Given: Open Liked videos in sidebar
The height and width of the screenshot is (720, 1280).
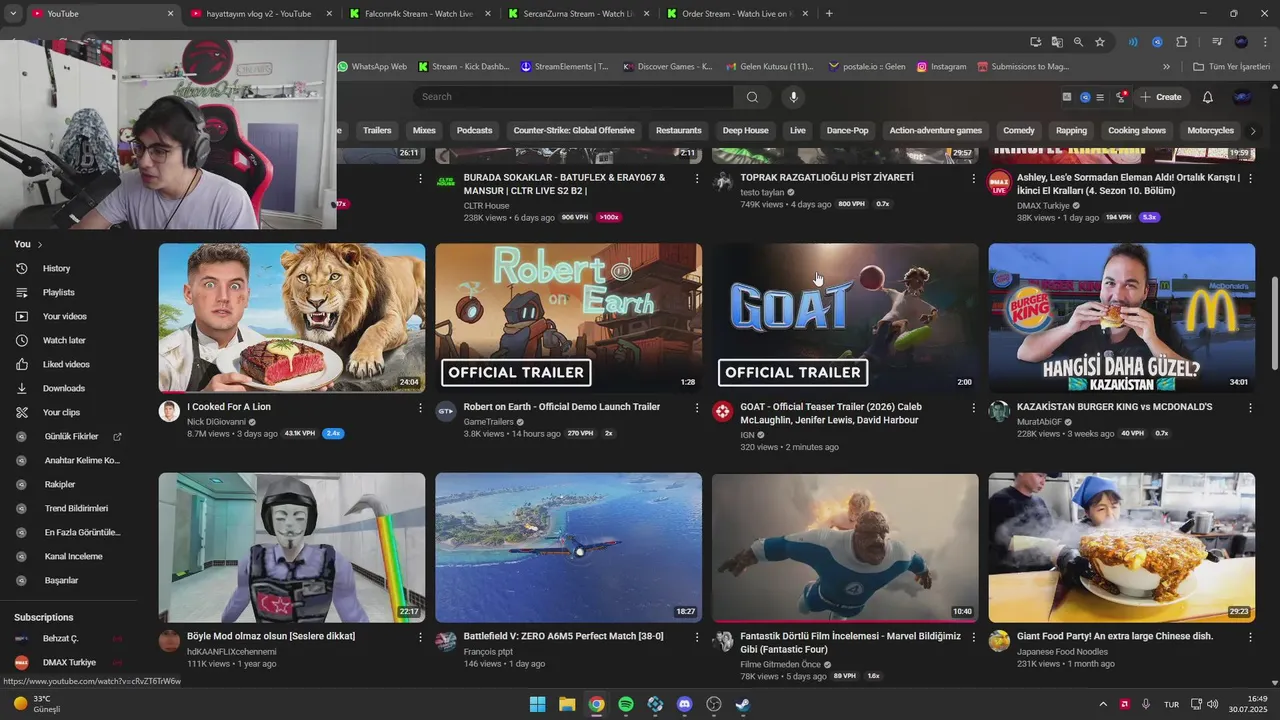Looking at the screenshot, I should pyautogui.click(x=66, y=364).
